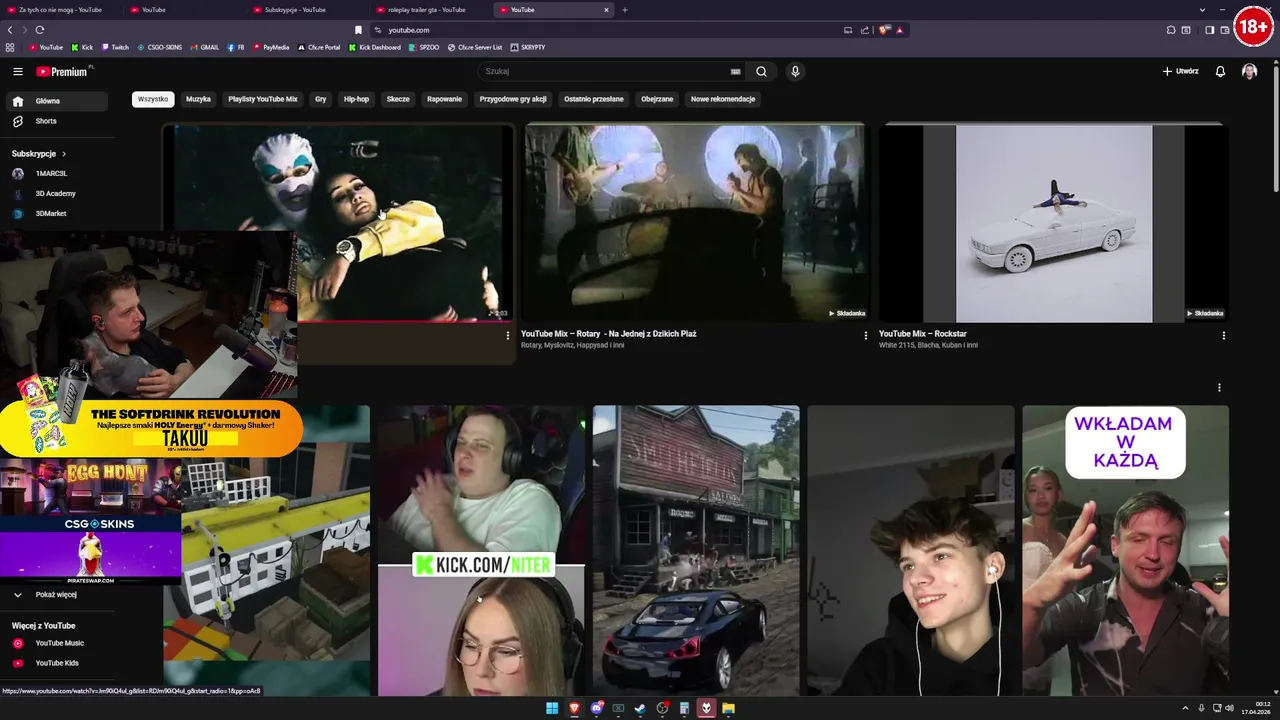Open a new browser tab with plus
Image resolution: width=1280 pixels, height=720 pixels.
coord(625,10)
